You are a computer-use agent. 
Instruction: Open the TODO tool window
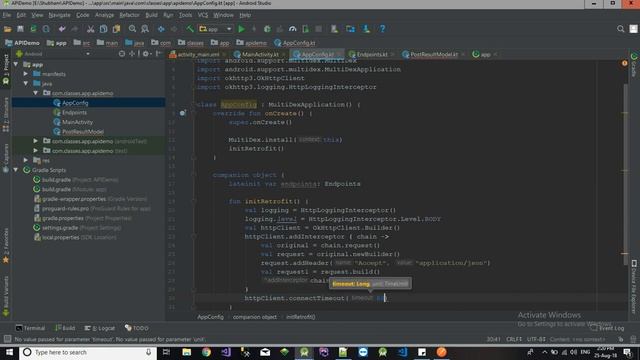tap(137, 328)
